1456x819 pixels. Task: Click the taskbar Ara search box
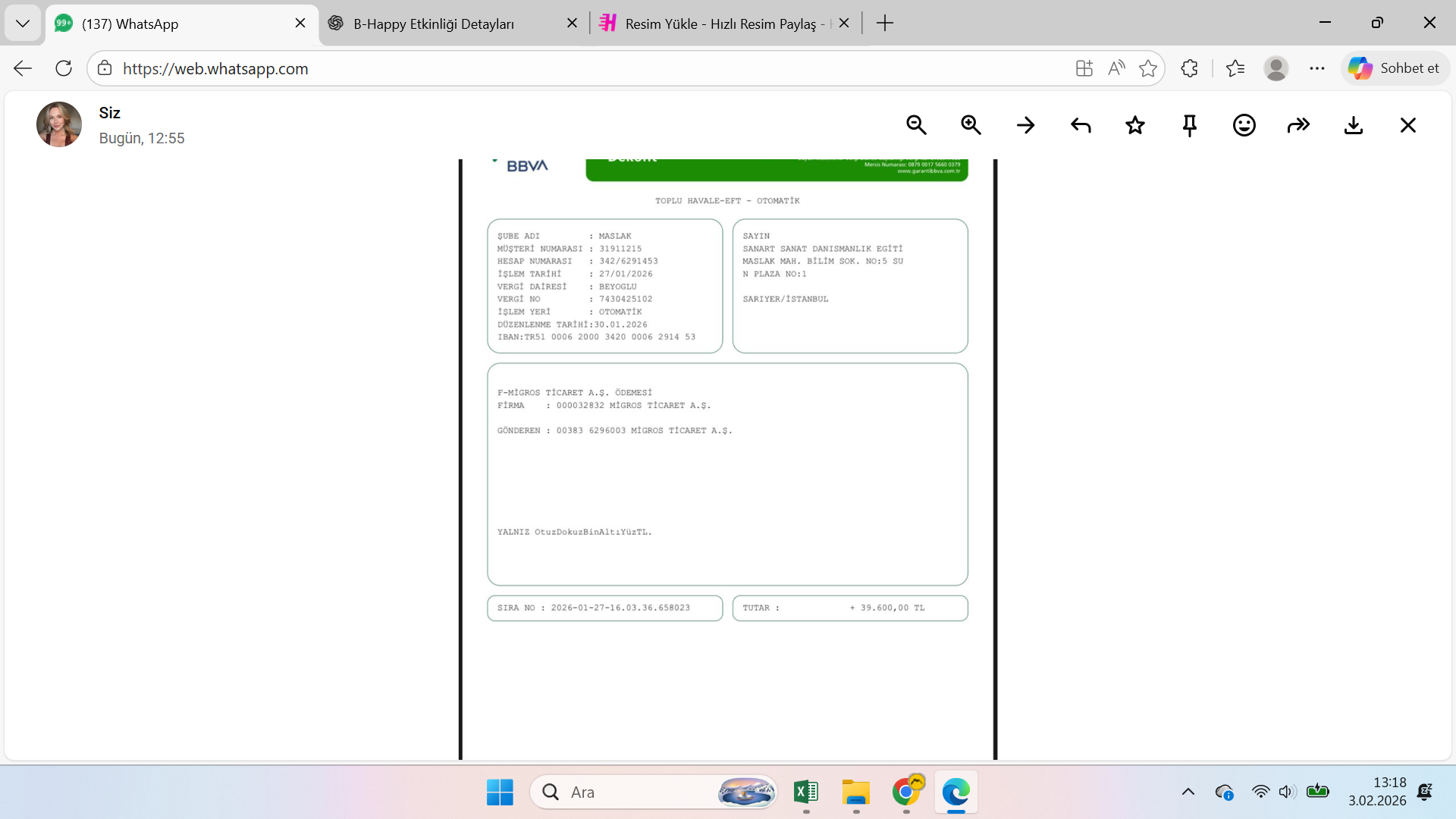pos(654,792)
